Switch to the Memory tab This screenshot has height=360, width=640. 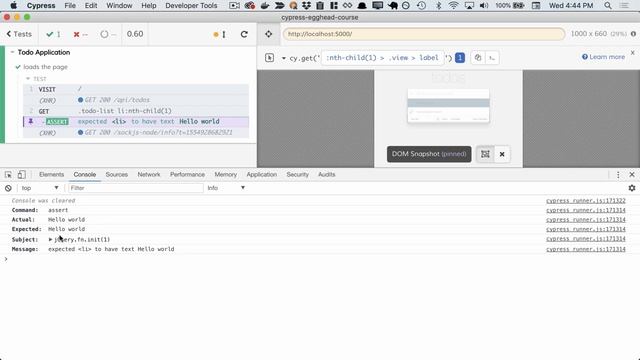pos(226,175)
